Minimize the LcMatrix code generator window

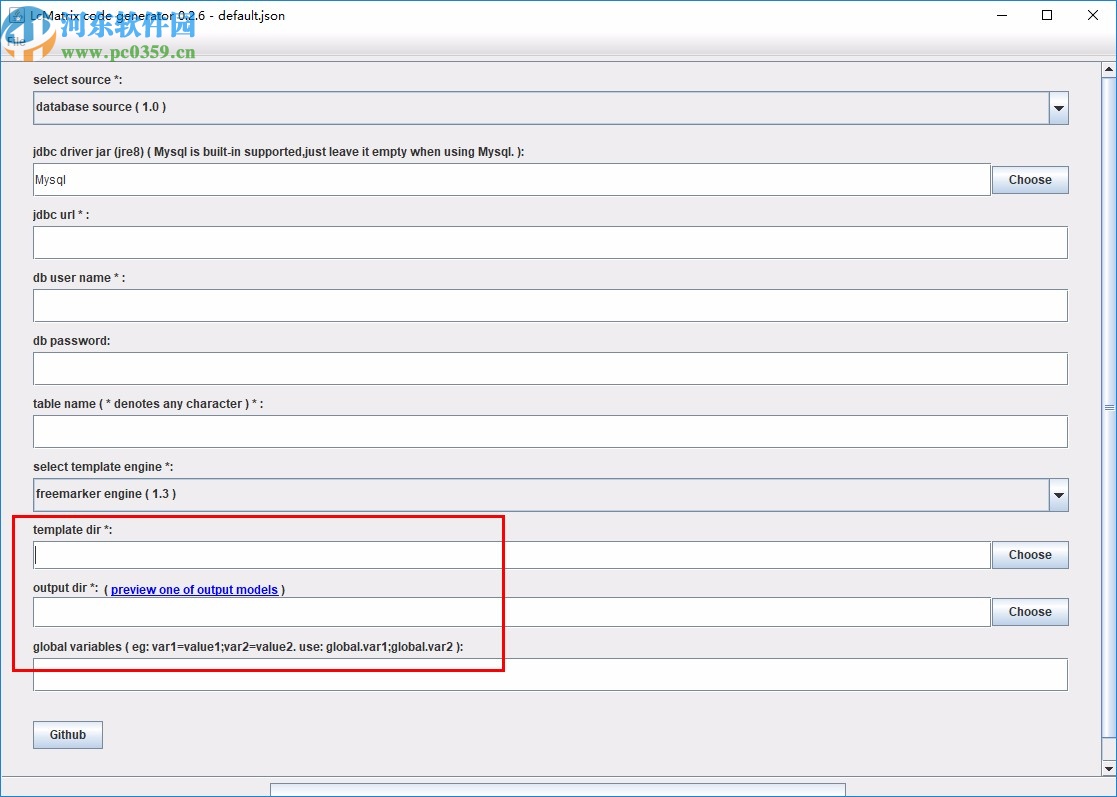click(x=1002, y=15)
